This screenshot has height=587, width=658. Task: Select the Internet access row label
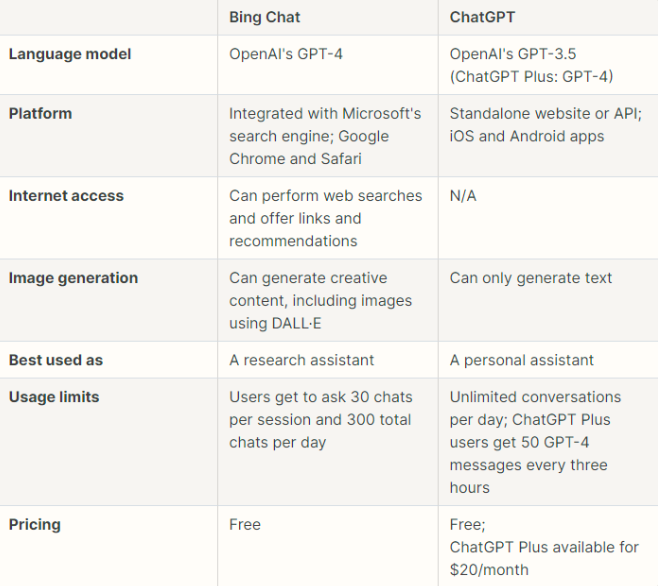[x=66, y=196]
